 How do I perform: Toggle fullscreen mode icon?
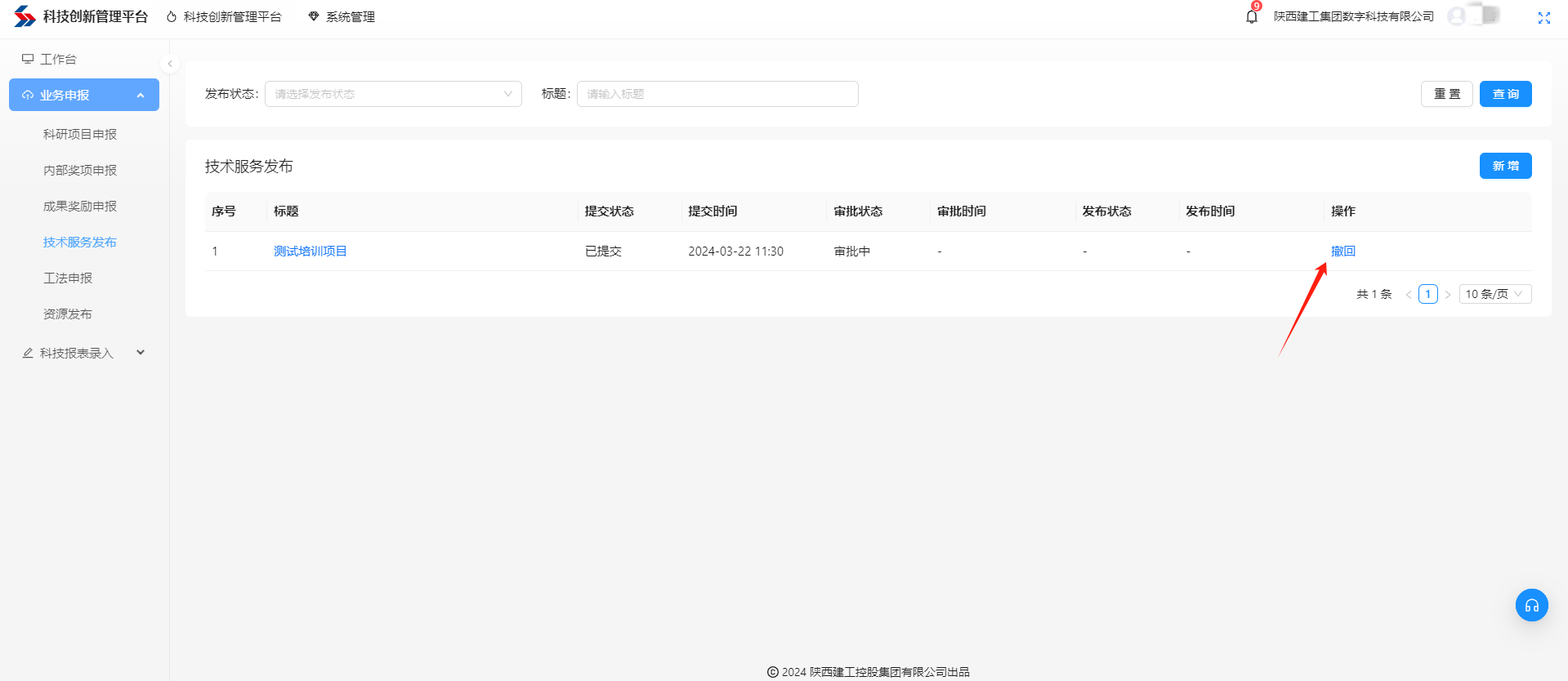1543,18
